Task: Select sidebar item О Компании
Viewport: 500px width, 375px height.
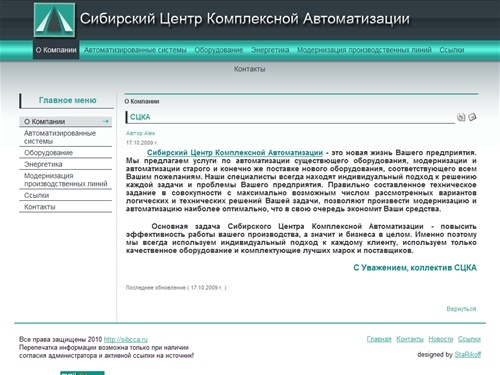Action: 66,121
